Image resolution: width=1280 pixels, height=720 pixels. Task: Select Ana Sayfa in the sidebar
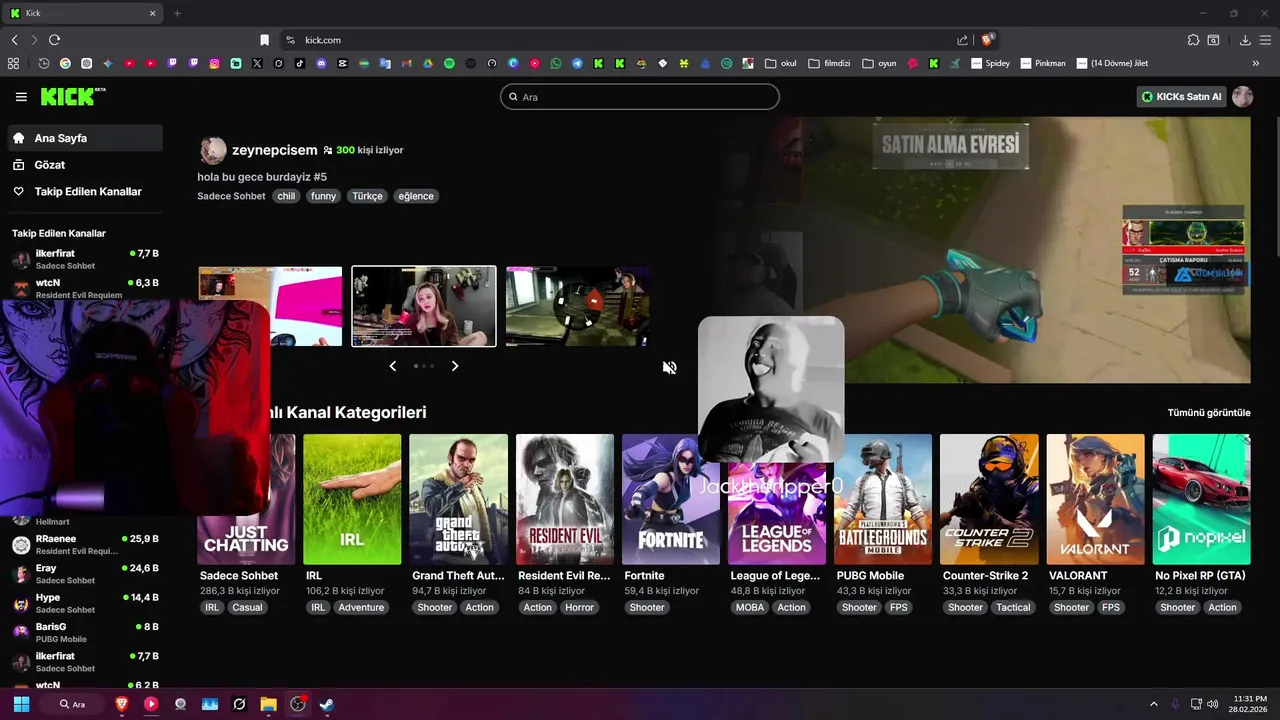point(85,138)
